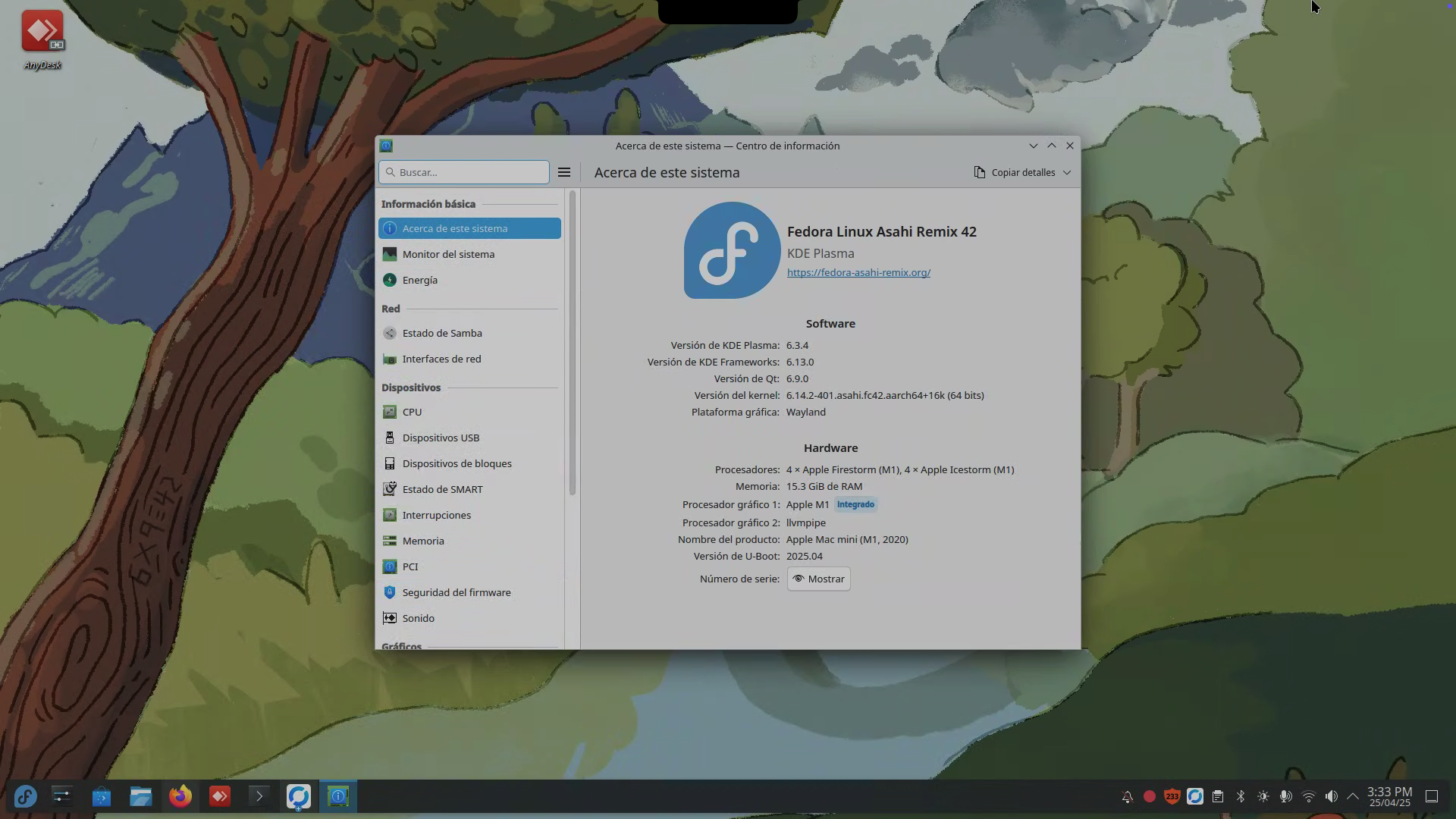This screenshot has height=819, width=1456.
Task: Toggle the notifications bell in tray
Action: [x=1127, y=796]
